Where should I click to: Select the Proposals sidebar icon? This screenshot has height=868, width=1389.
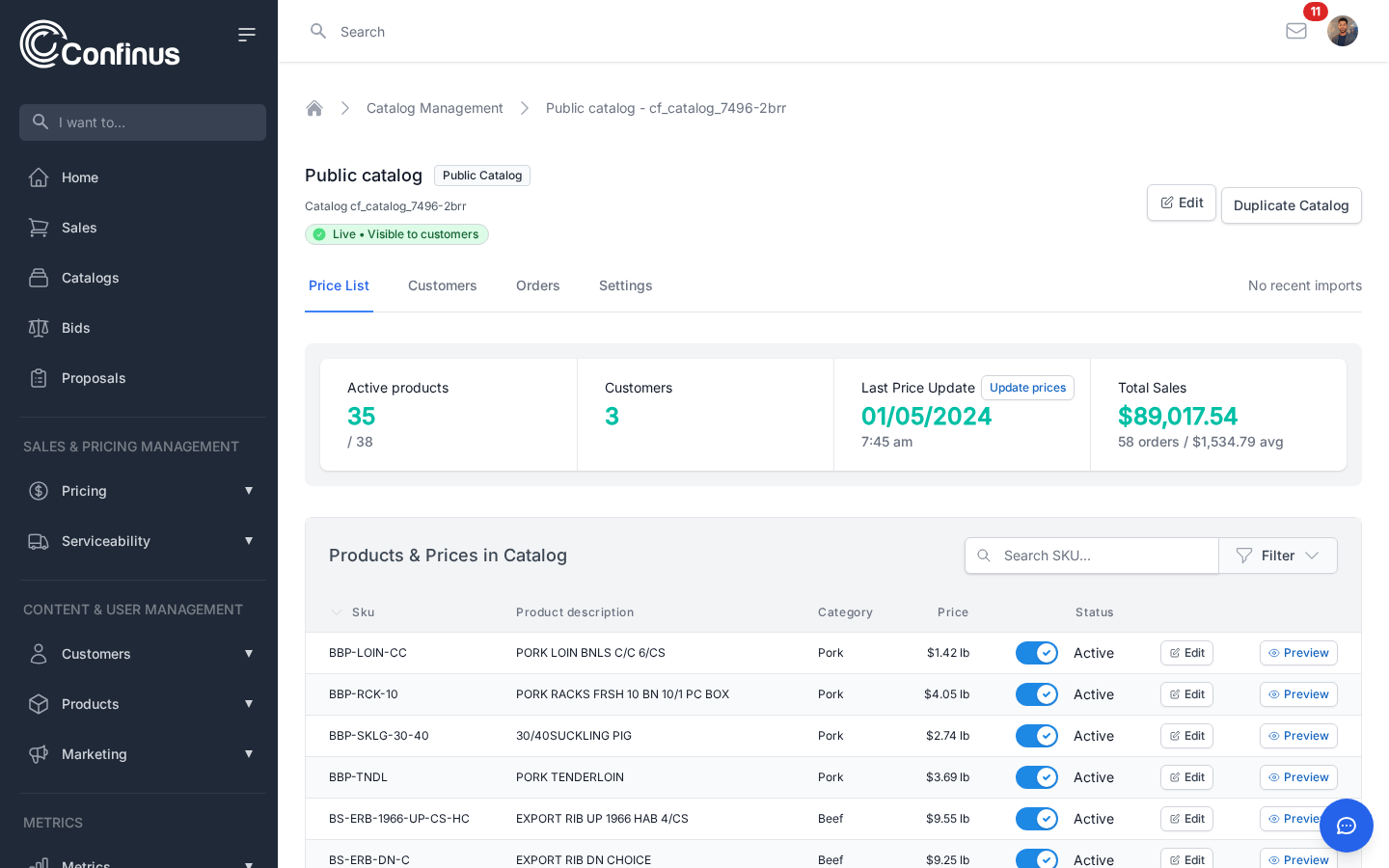[x=39, y=378]
